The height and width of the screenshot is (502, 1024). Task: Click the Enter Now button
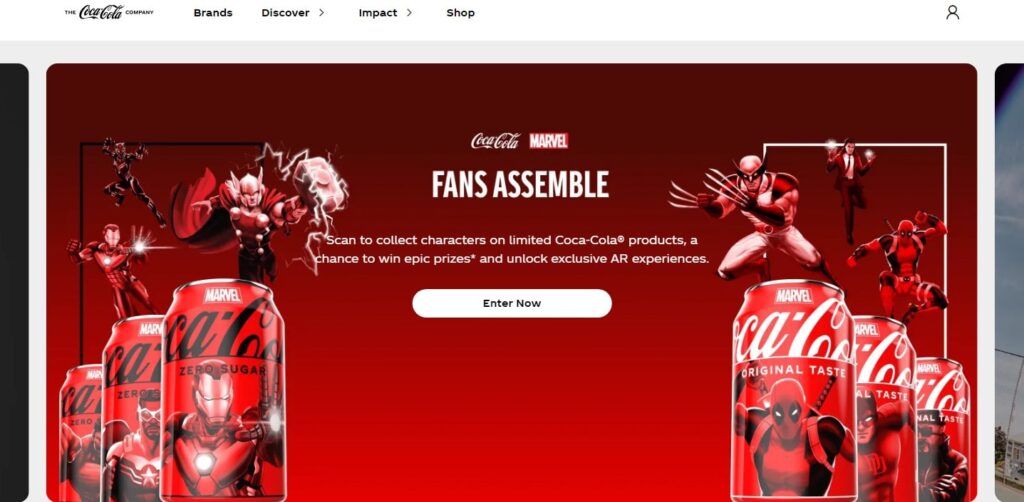512,304
